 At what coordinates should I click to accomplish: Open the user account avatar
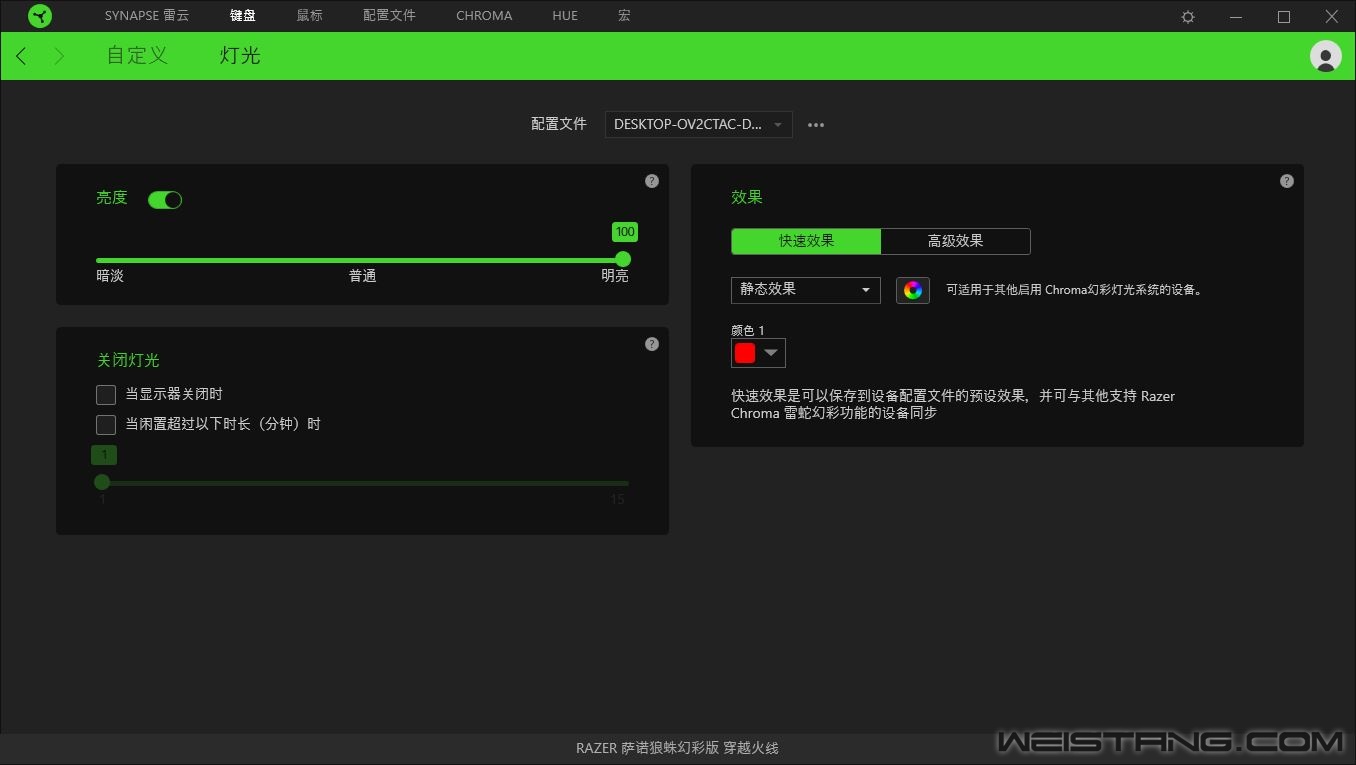point(1326,56)
